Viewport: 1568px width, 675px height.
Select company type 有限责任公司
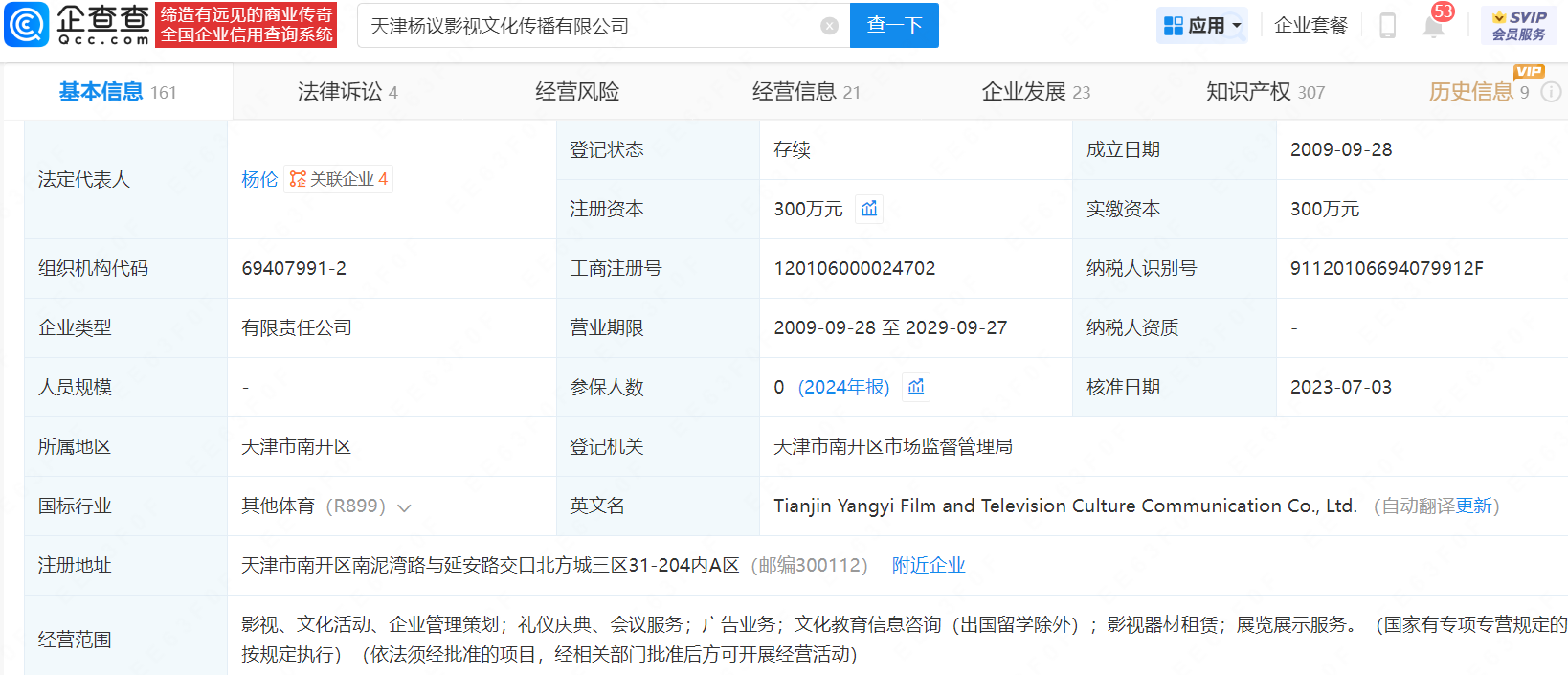pyautogui.click(x=297, y=327)
